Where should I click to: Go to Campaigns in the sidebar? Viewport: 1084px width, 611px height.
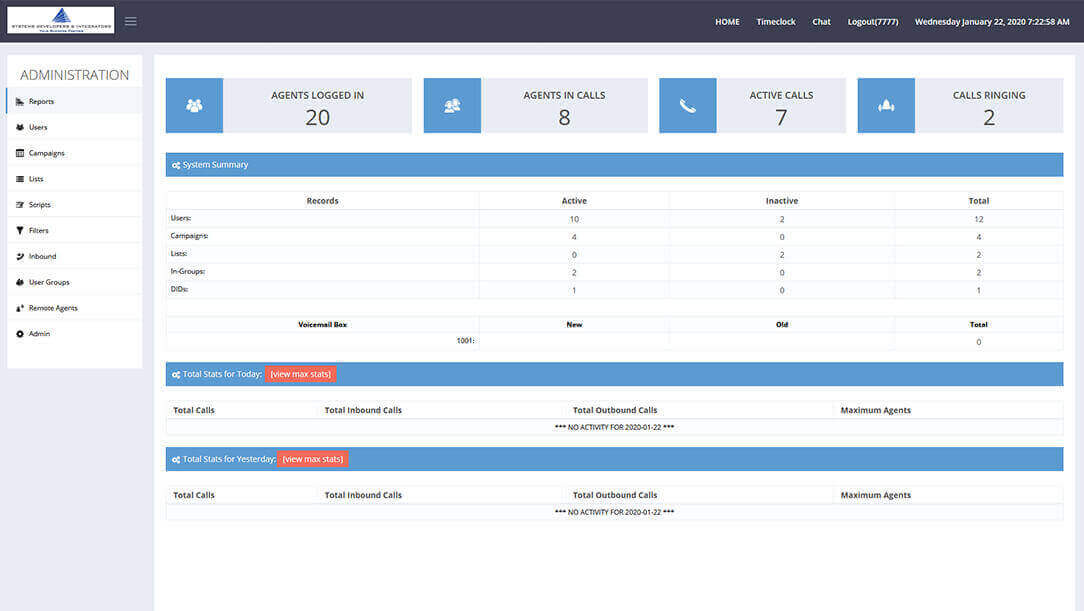pyautogui.click(x=46, y=153)
